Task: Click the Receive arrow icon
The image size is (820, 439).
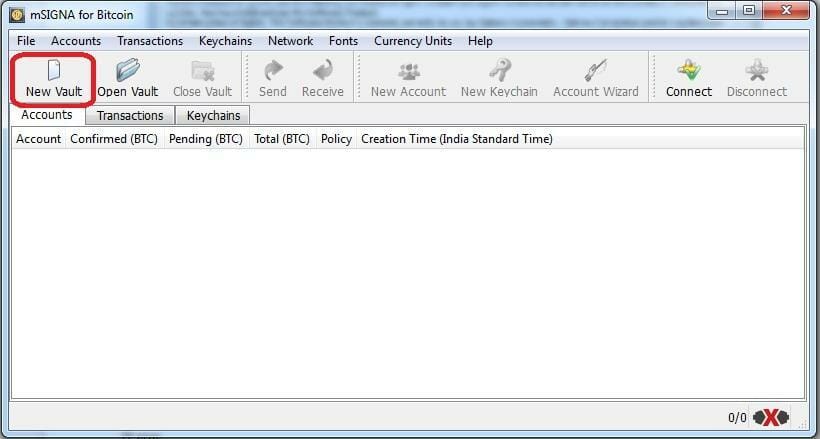Action: click(x=323, y=70)
